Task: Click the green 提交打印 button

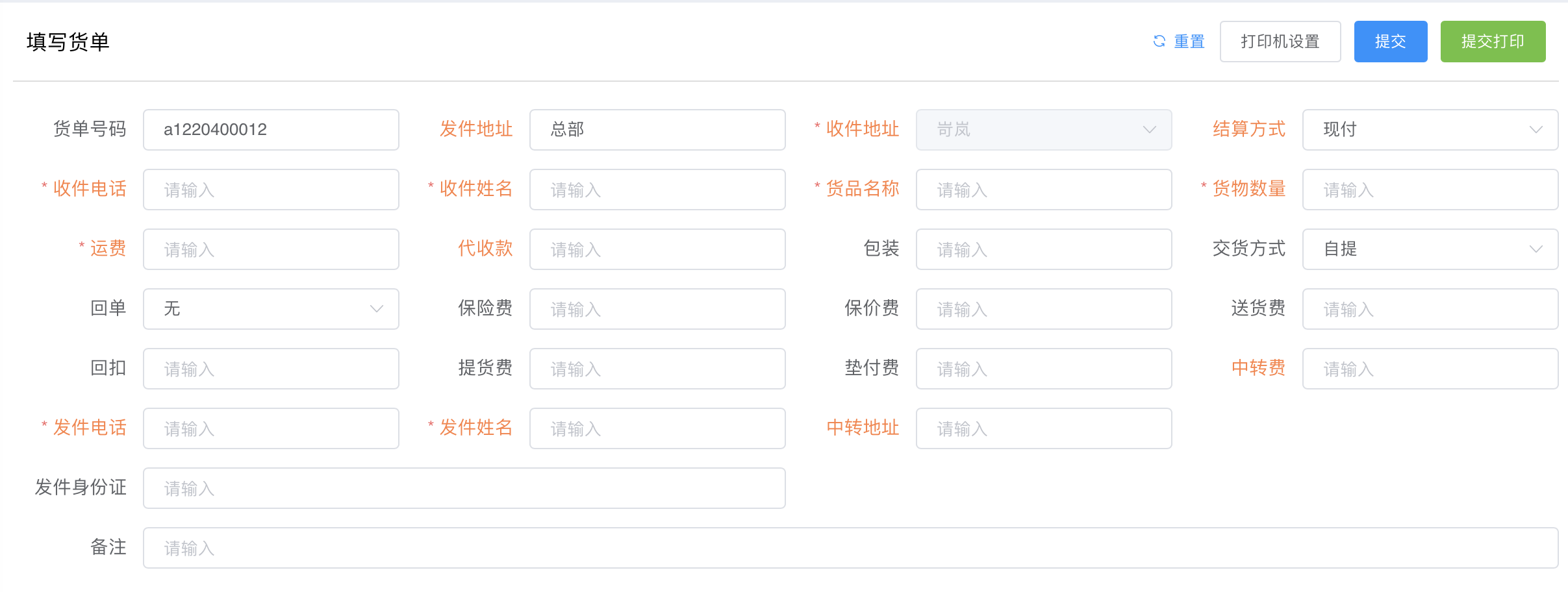Action: tap(1493, 42)
